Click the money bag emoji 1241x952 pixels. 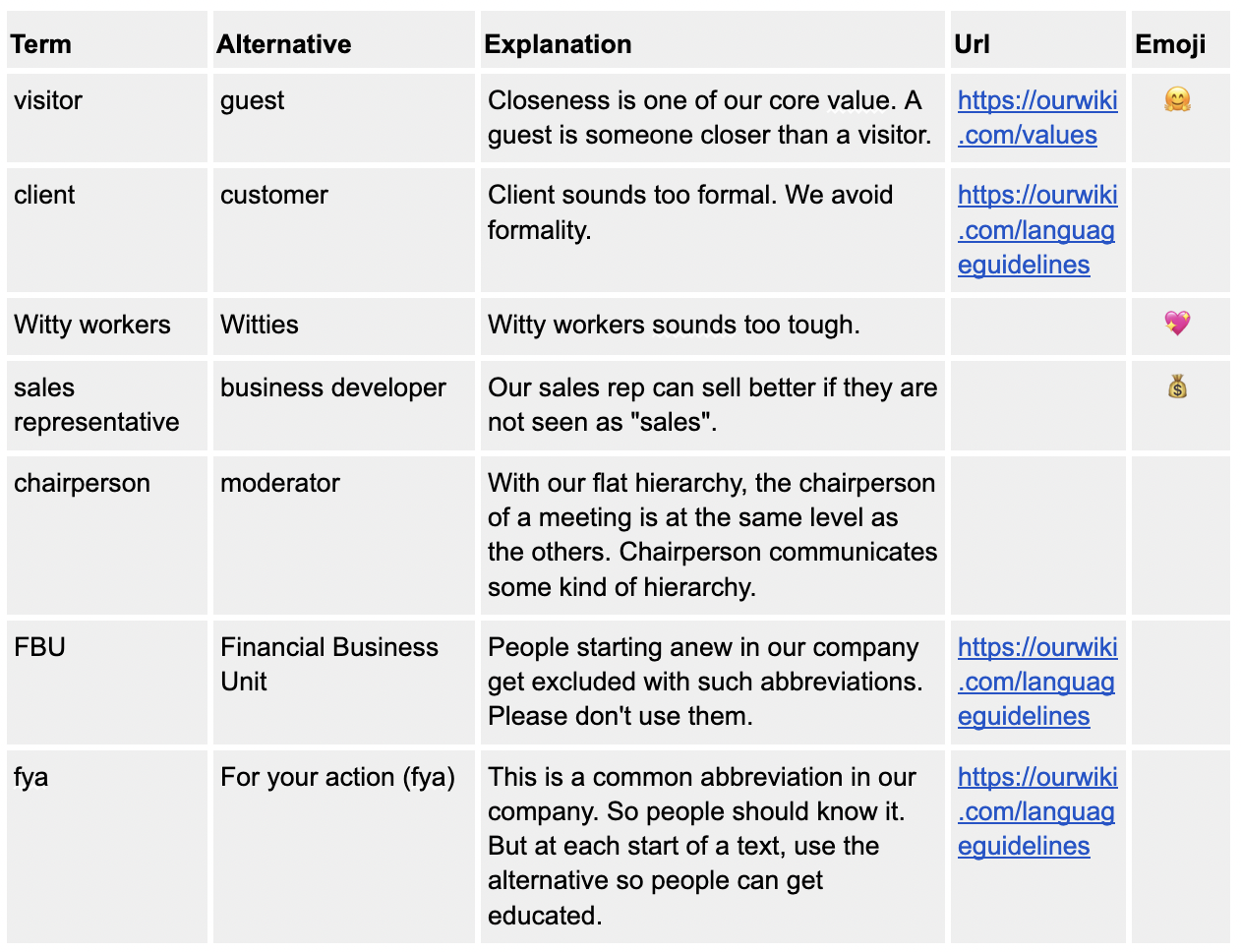click(1177, 387)
